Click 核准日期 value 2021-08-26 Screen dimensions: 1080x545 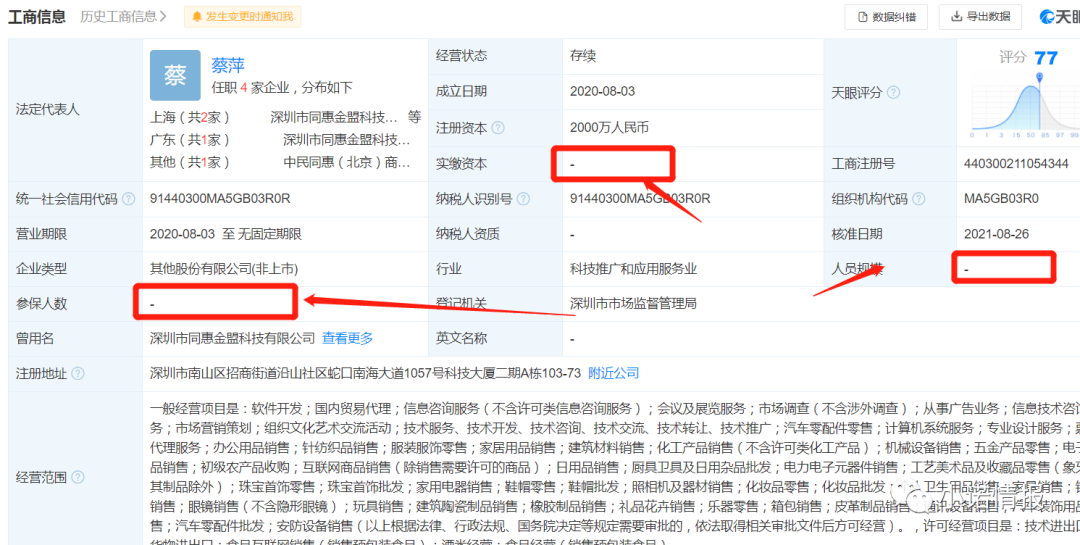pyautogui.click(x=997, y=234)
